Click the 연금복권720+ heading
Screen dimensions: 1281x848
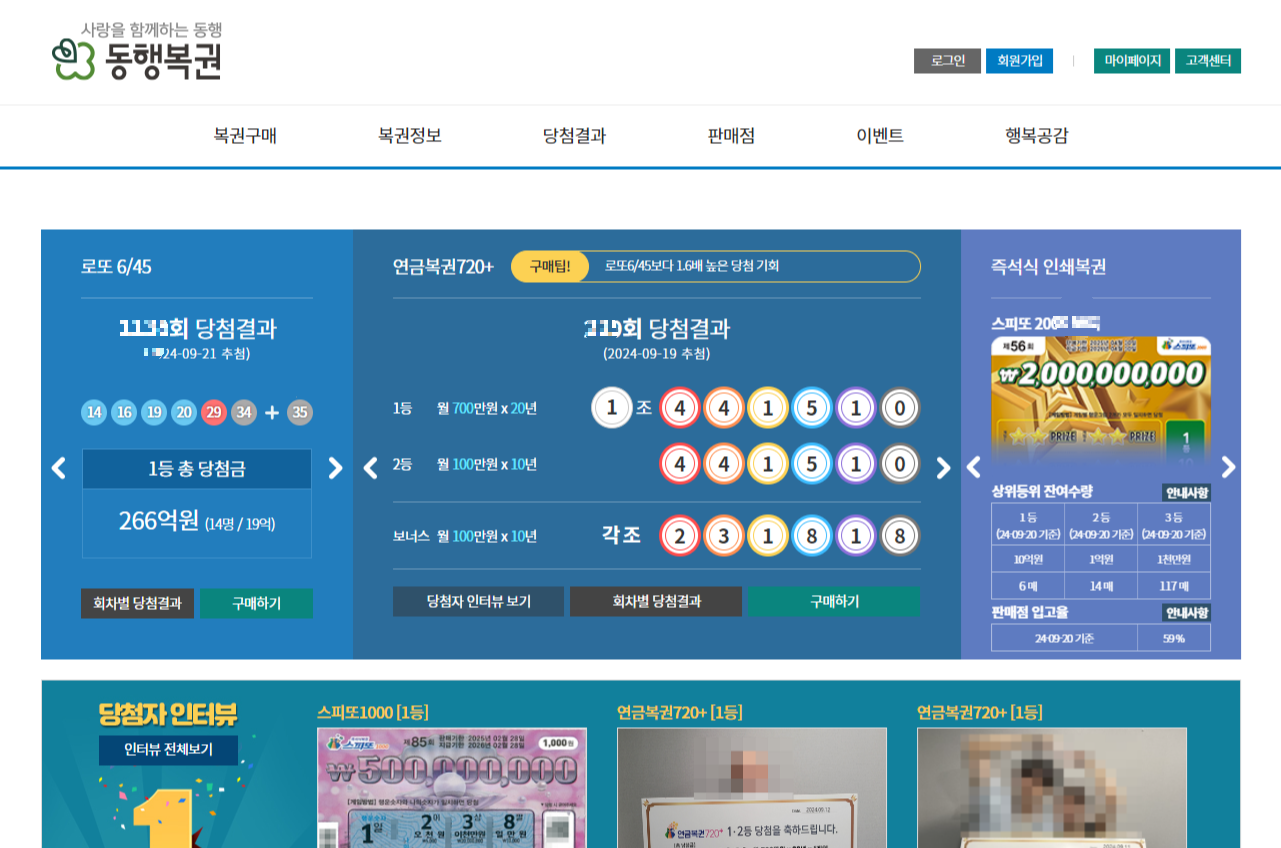[443, 267]
